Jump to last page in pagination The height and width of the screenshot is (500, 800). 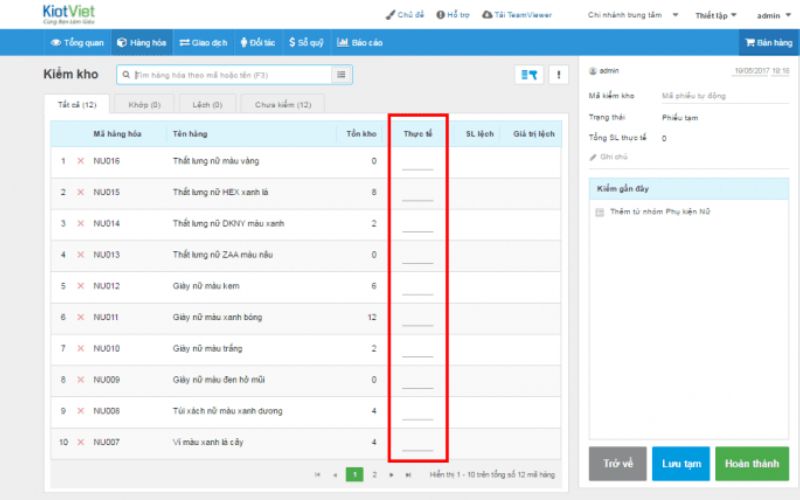[408, 474]
